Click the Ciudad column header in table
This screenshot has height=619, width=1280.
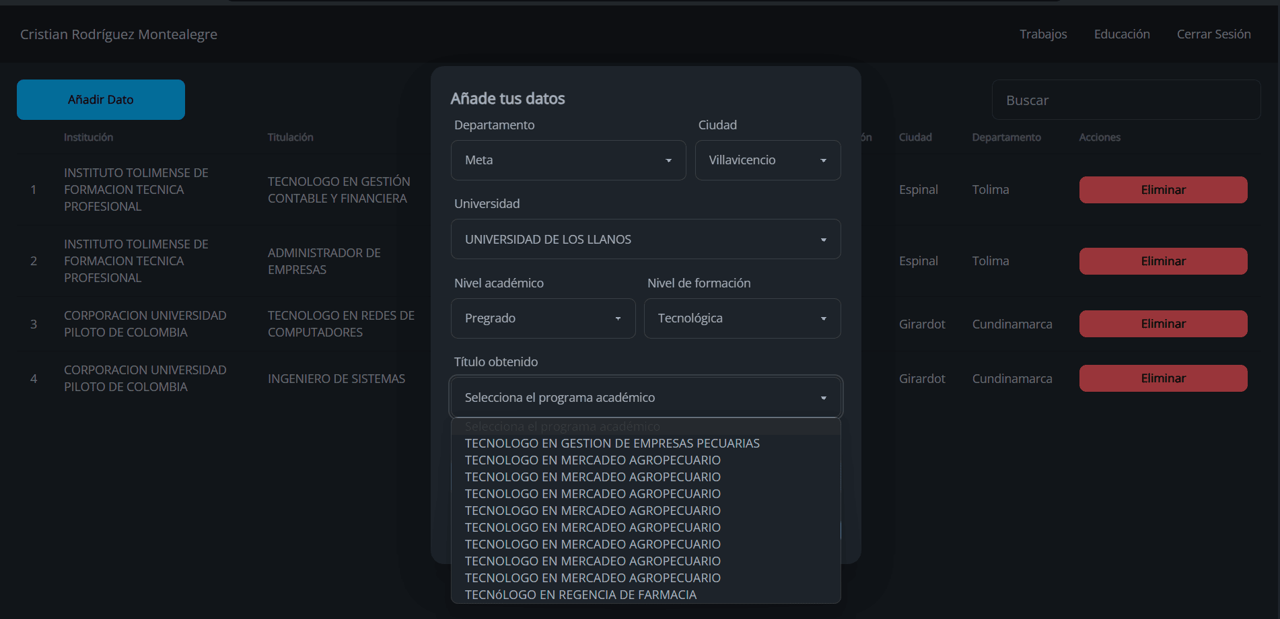[915, 137]
